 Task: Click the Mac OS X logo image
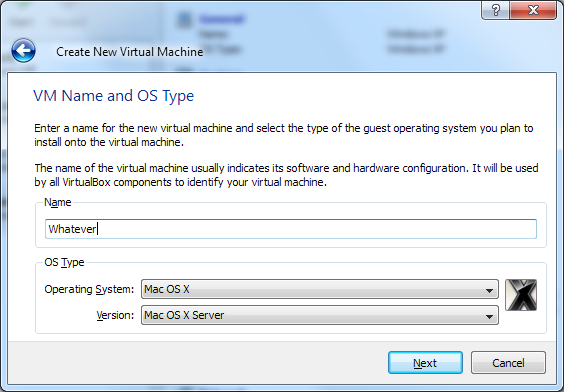pos(521,295)
